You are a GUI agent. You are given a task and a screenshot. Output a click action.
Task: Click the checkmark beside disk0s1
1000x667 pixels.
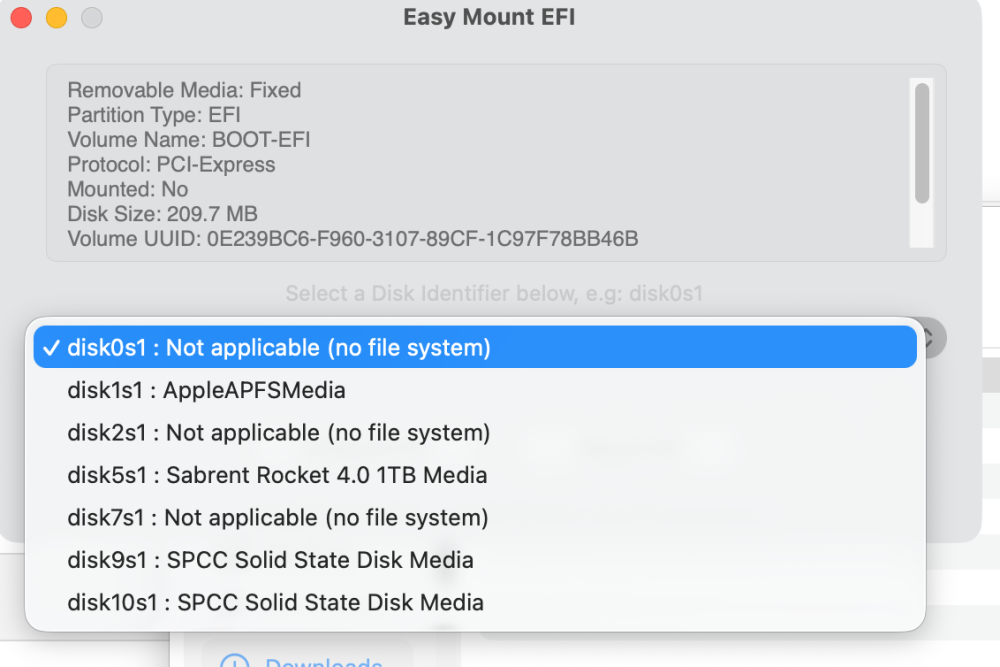50,348
